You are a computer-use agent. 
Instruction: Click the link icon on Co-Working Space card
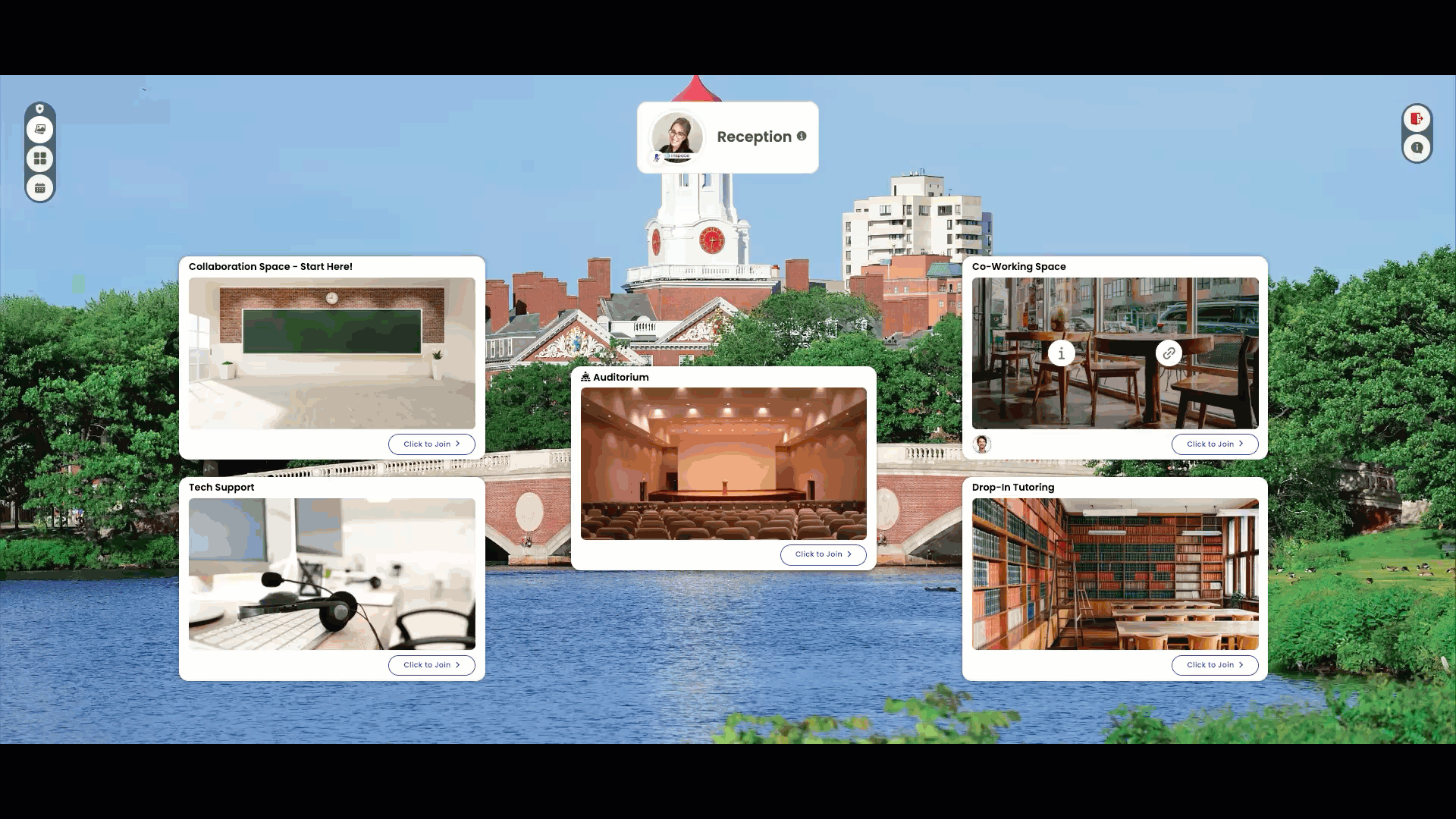pos(1168,353)
